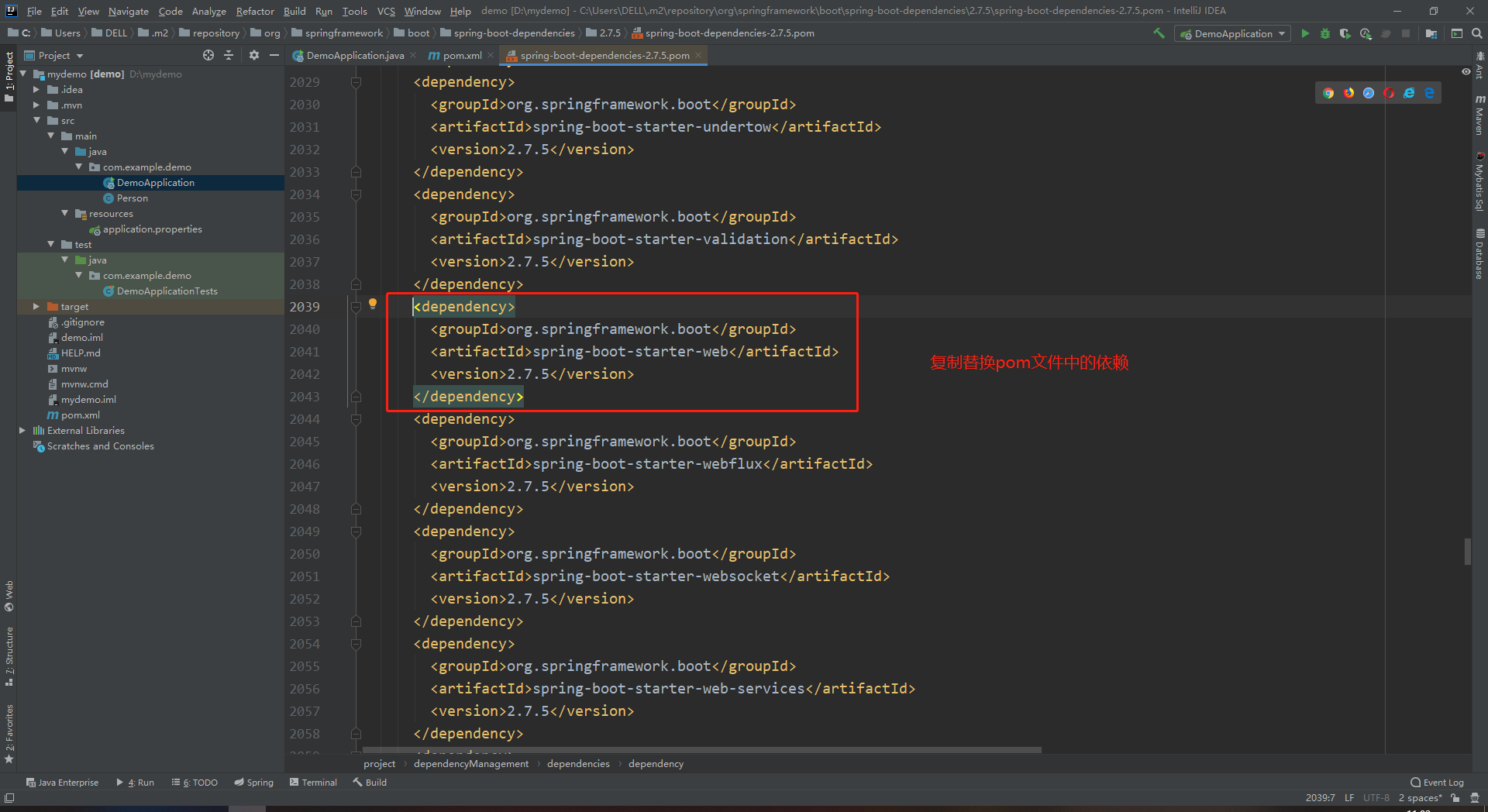Click the locate-current-file target icon in Project panel
This screenshot has height=812, width=1488.
tap(208, 55)
